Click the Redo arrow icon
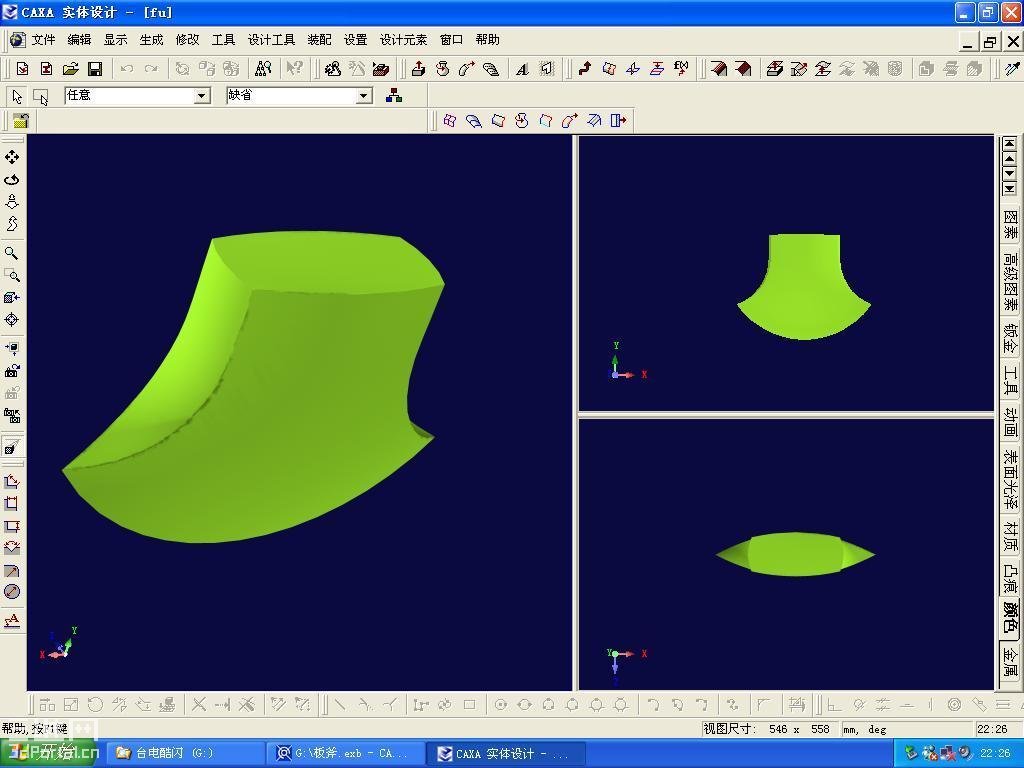Viewport: 1024px width, 768px height. (151, 69)
